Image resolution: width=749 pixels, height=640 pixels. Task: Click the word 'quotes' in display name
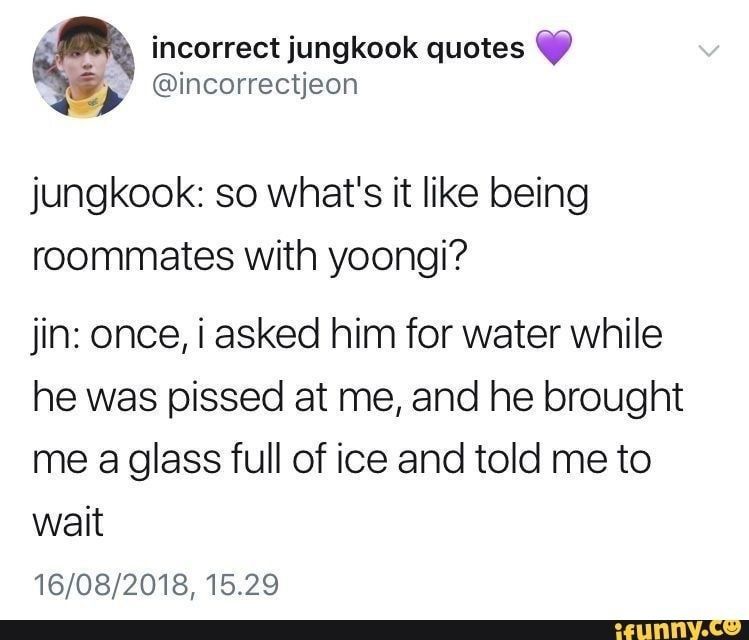point(474,51)
